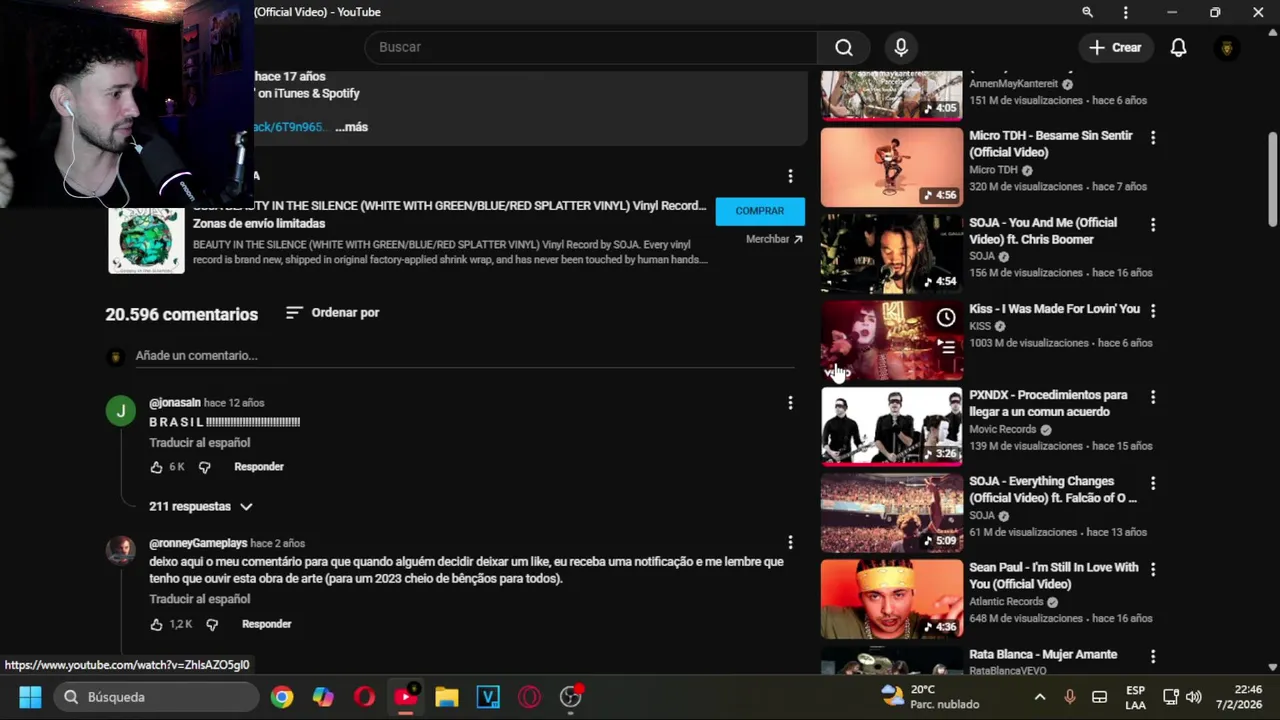Translate the BRASIL comment to Spanish
Viewport: 1280px width, 720px height.
(x=200, y=443)
